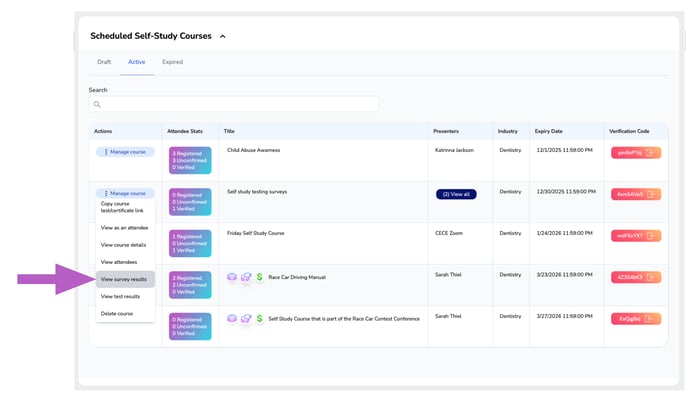Click presenter name Katrinna Jackson
The width and height of the screenshot is (688, 398).
[x=454, y=150]
